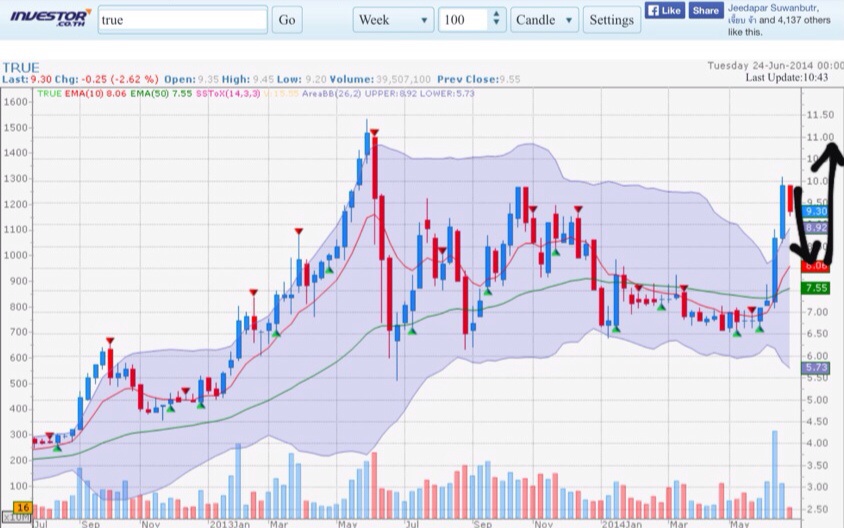Click the 2013Jan time axis label
Viewport: 844px width, 528px height.
(x=230, y=524)
